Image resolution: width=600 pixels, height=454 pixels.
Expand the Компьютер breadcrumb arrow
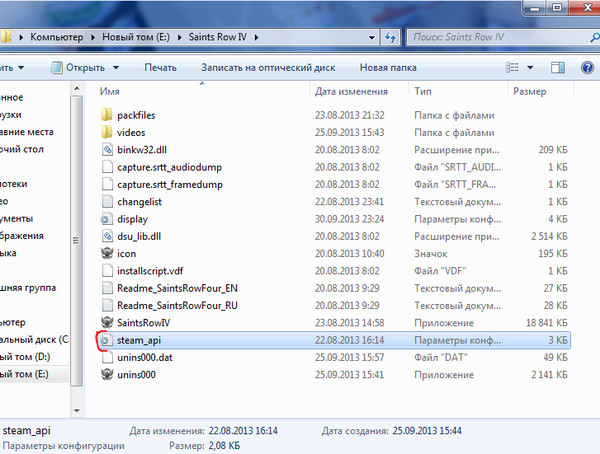(93, 37)
